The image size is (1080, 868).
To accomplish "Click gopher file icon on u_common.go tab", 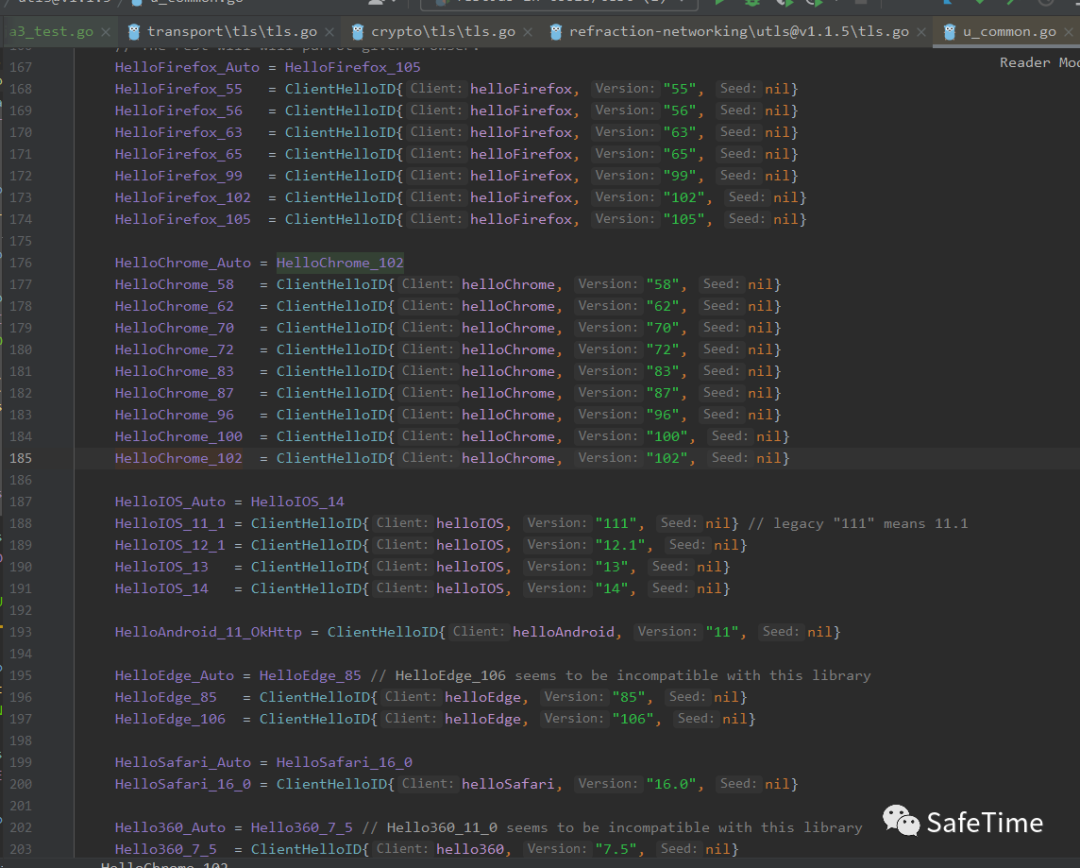I will [x=949, y=31].
